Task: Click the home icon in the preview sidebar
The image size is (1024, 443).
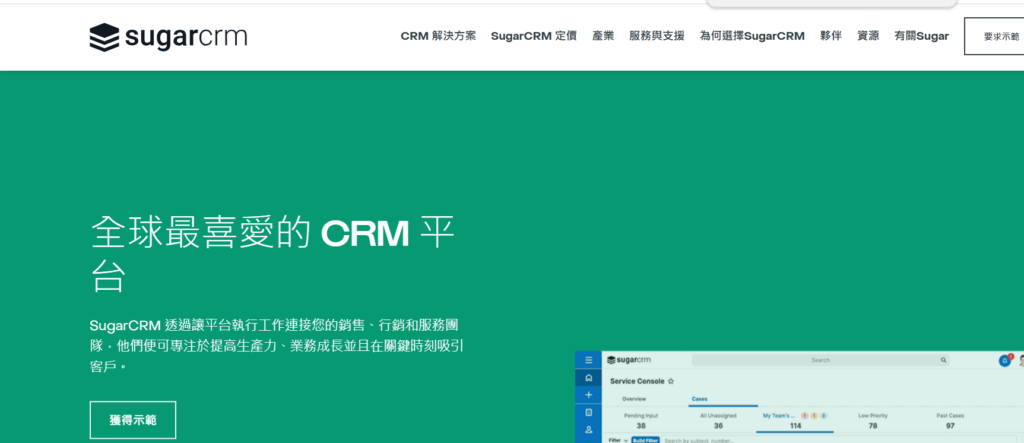Action: (x=589, y=378)
